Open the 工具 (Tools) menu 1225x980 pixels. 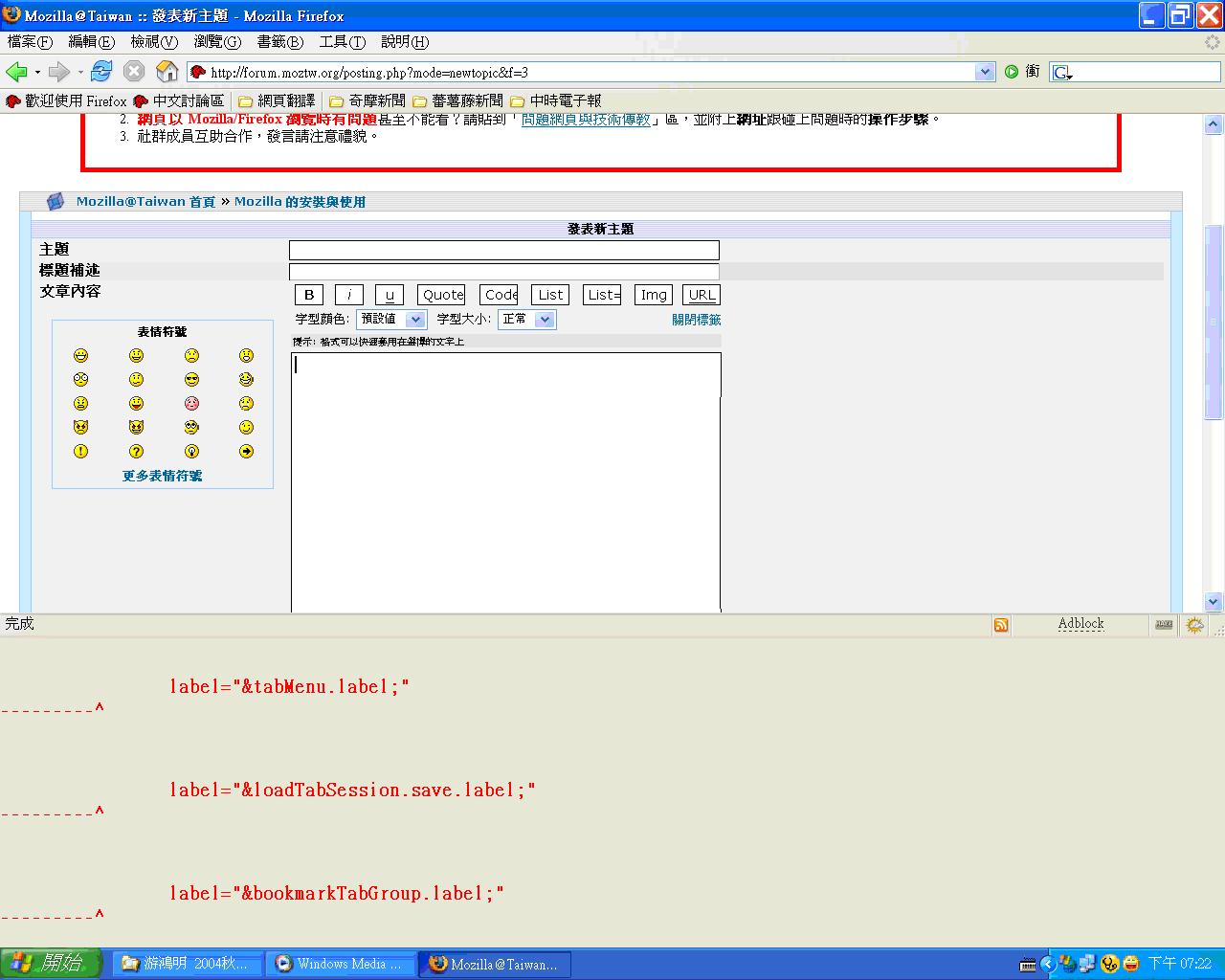[x=342, y=42]
